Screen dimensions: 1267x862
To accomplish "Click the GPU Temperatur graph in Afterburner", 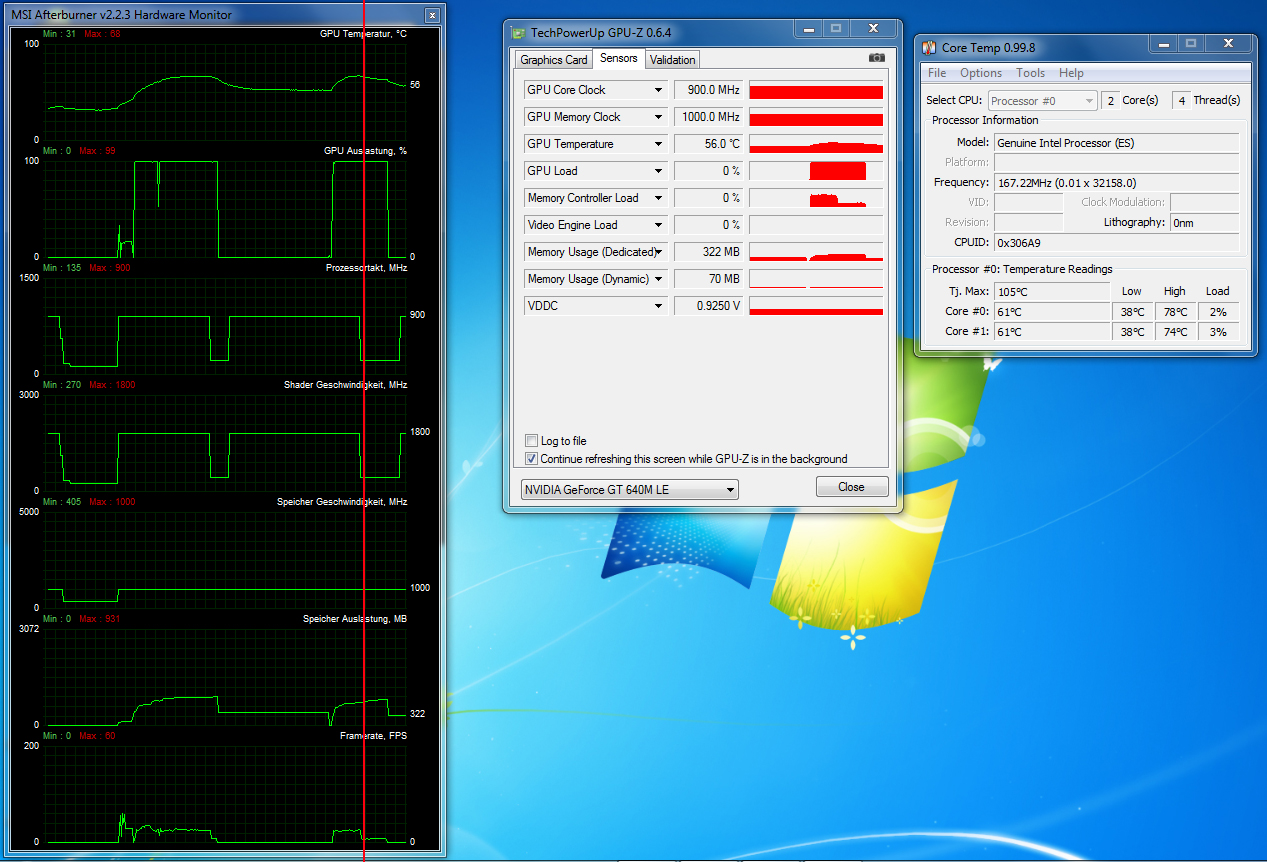I will coord(225,92).
